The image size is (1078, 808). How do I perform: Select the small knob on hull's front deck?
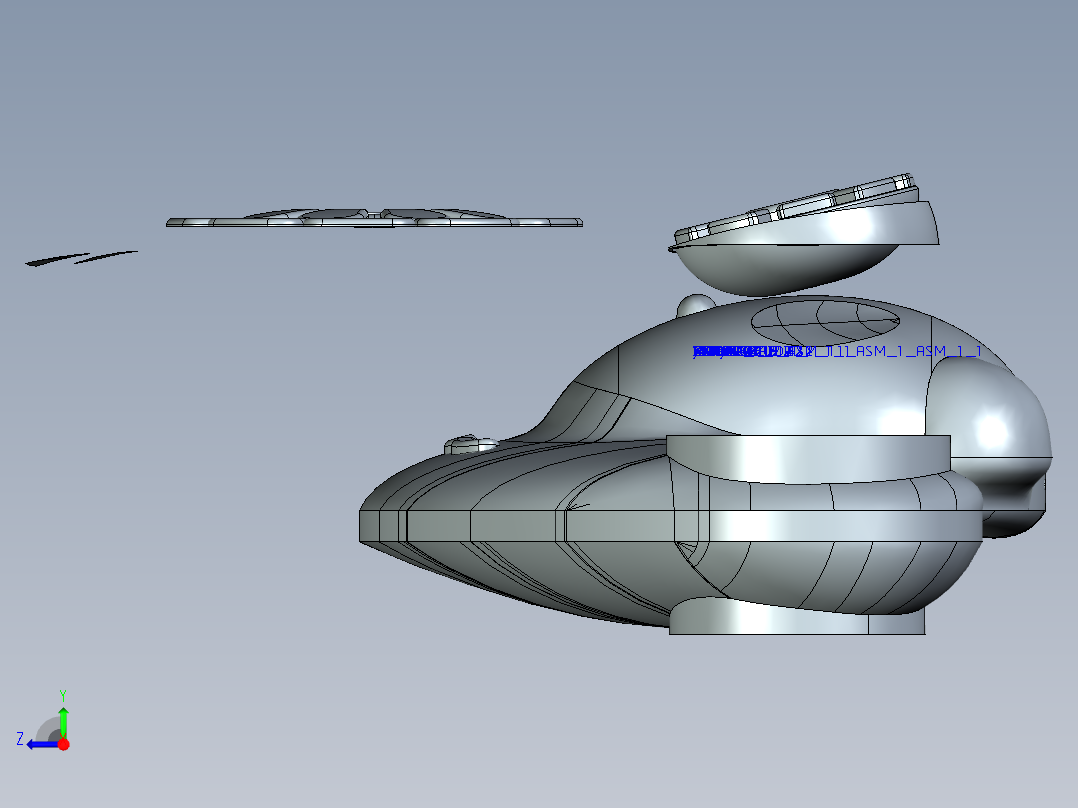[x=471, y=444]
